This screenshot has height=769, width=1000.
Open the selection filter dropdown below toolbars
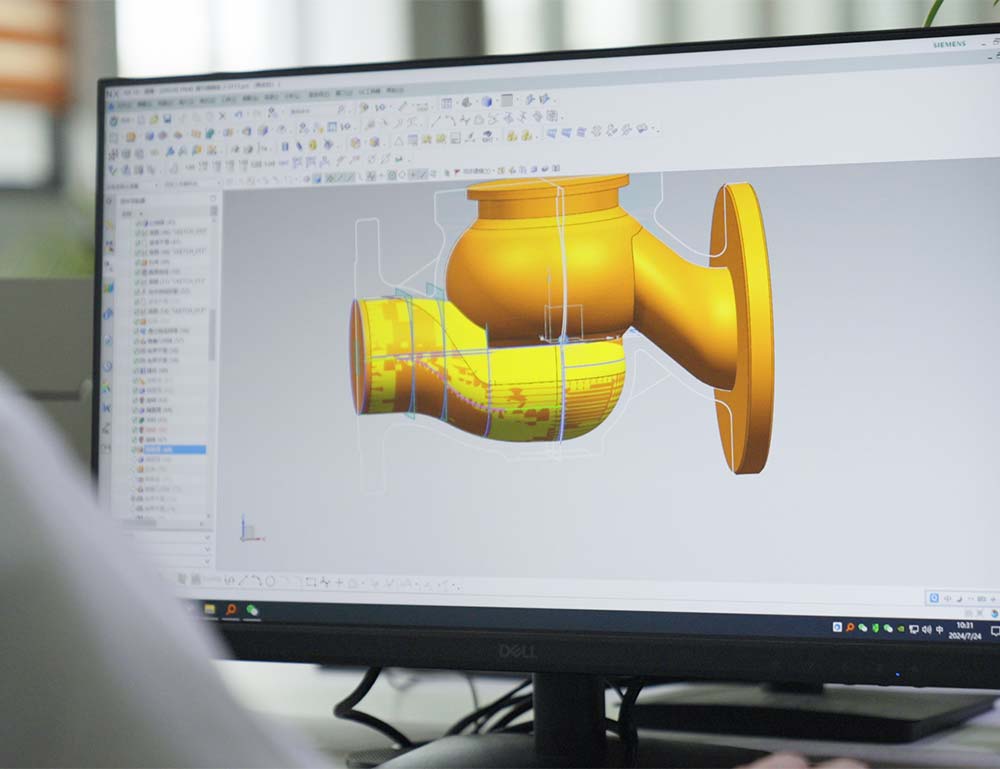coord(133,186)
